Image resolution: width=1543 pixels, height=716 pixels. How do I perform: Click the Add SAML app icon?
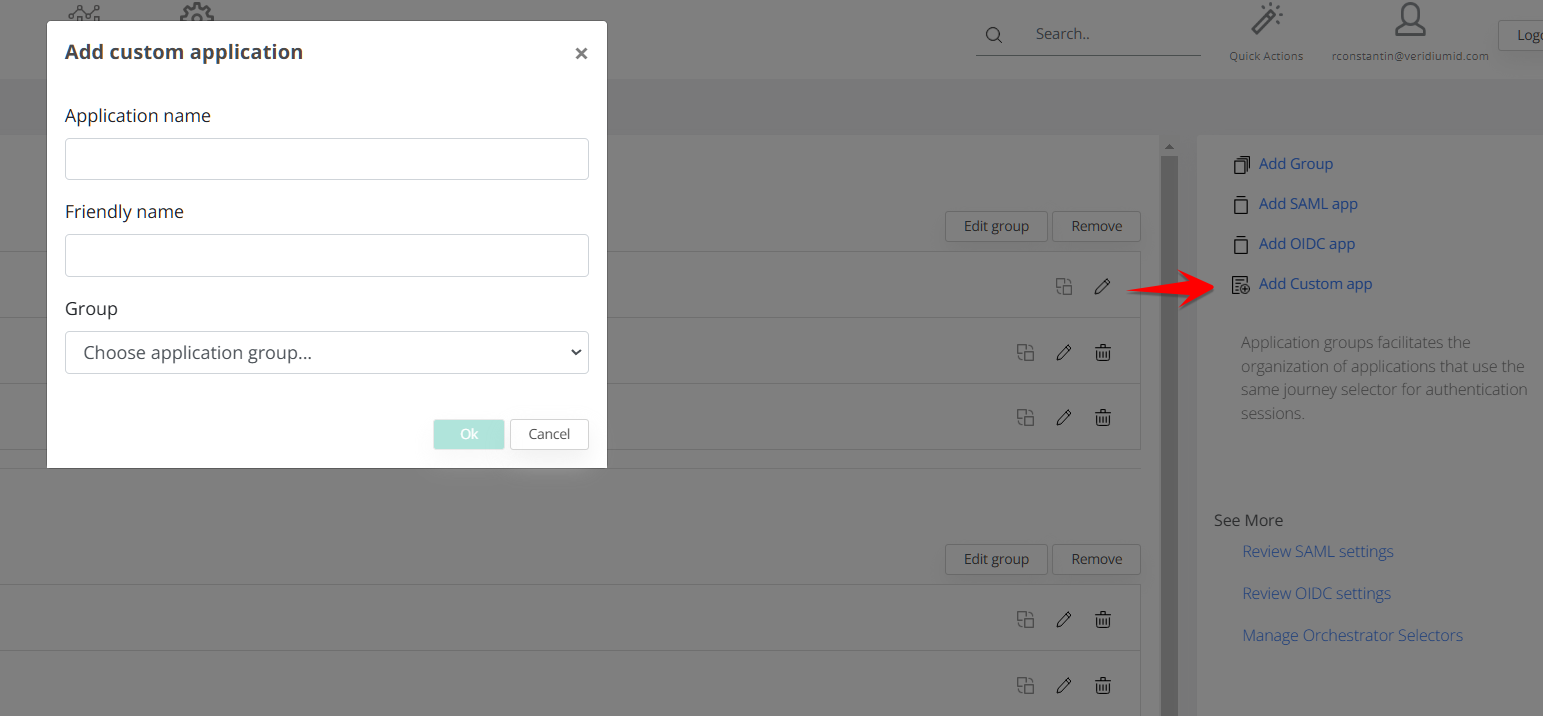[x=1241, y=205]
